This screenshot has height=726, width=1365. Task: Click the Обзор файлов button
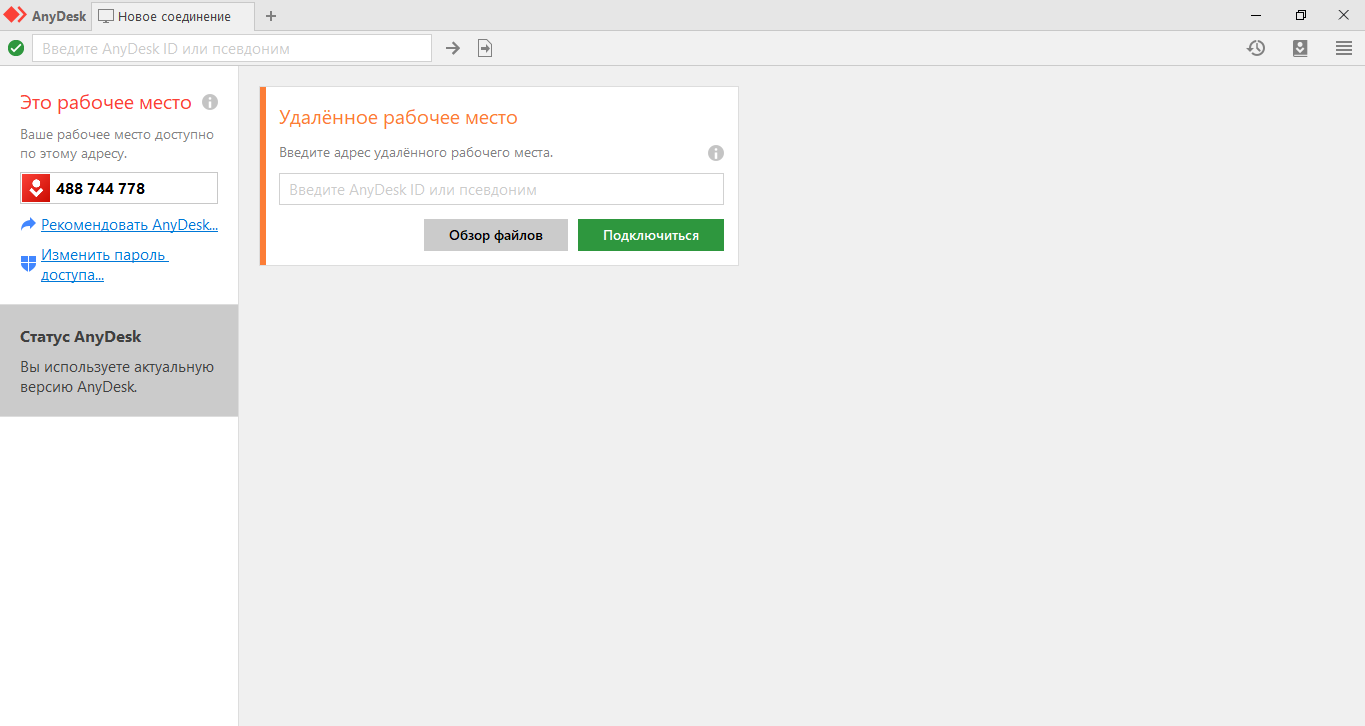(x=496, y=235)
